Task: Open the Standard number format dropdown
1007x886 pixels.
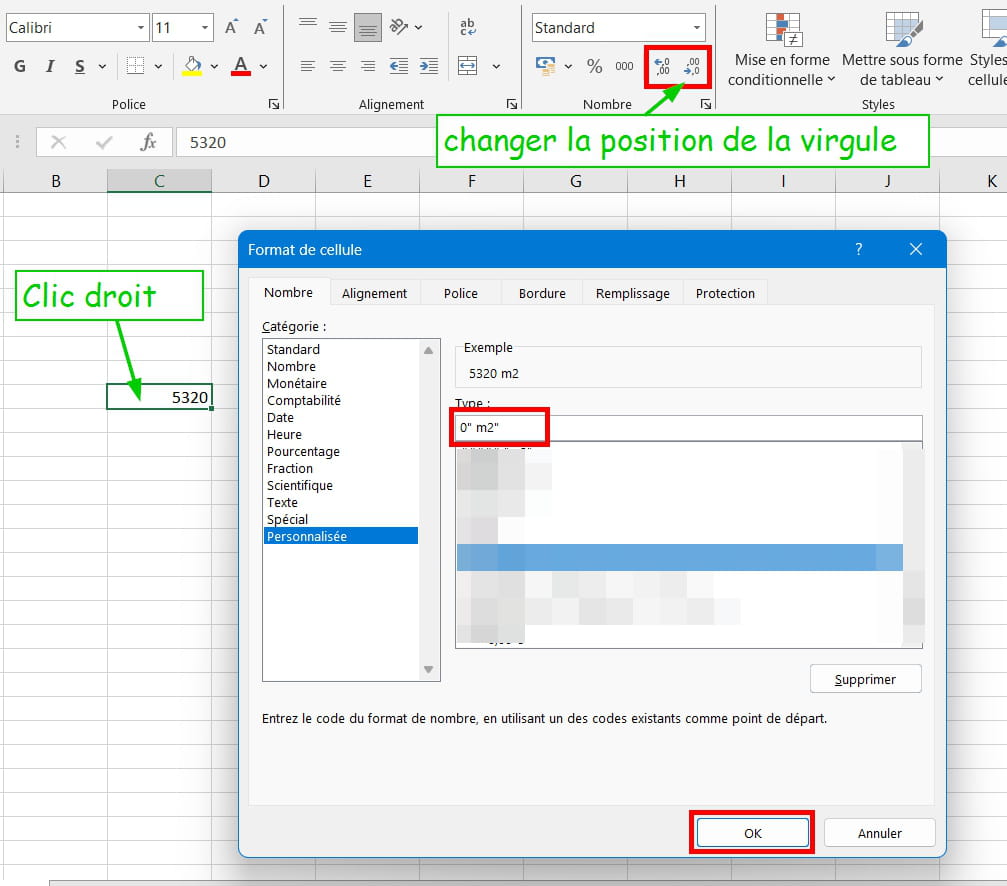Action: [x=697, y=28]
